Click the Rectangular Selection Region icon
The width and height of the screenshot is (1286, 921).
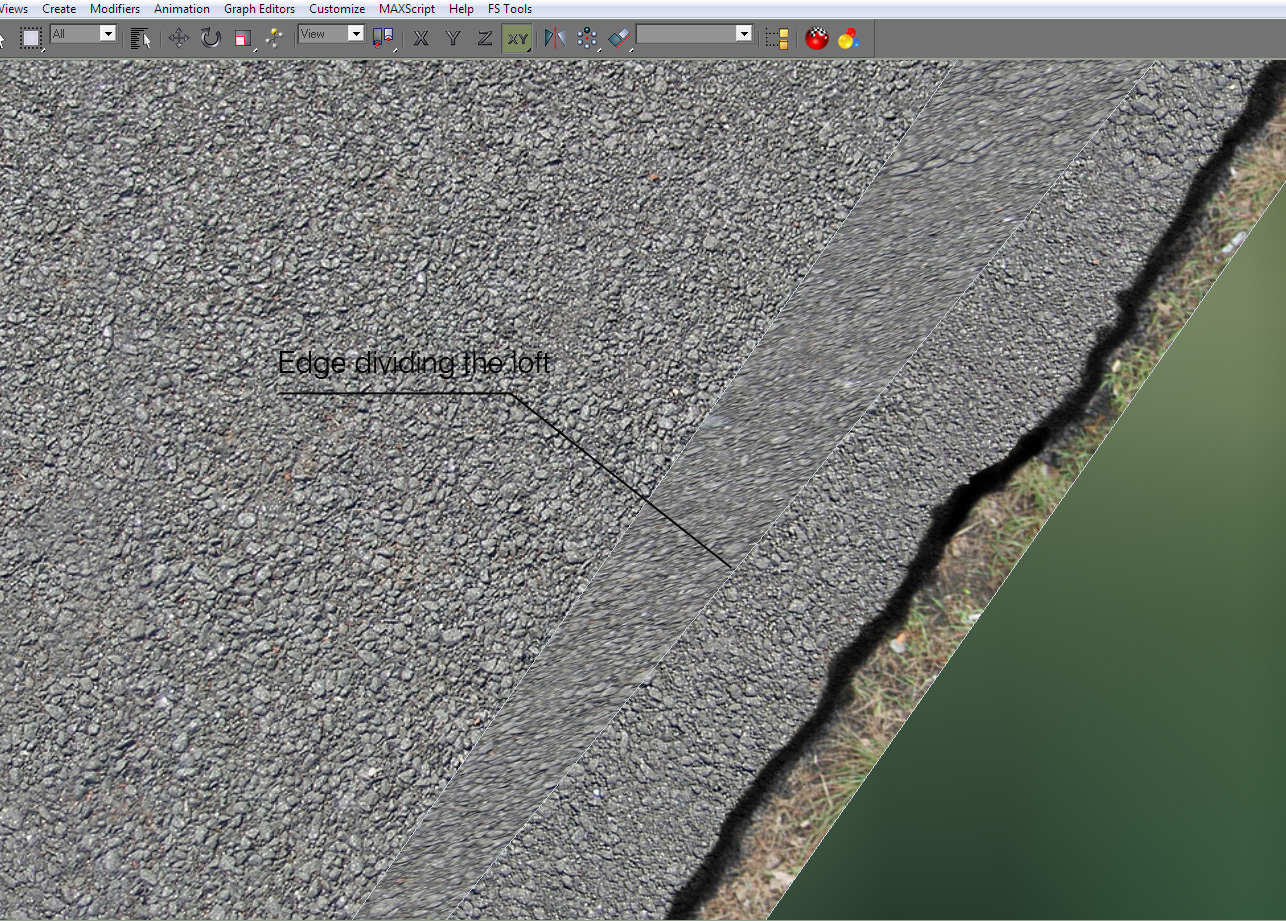33,38
